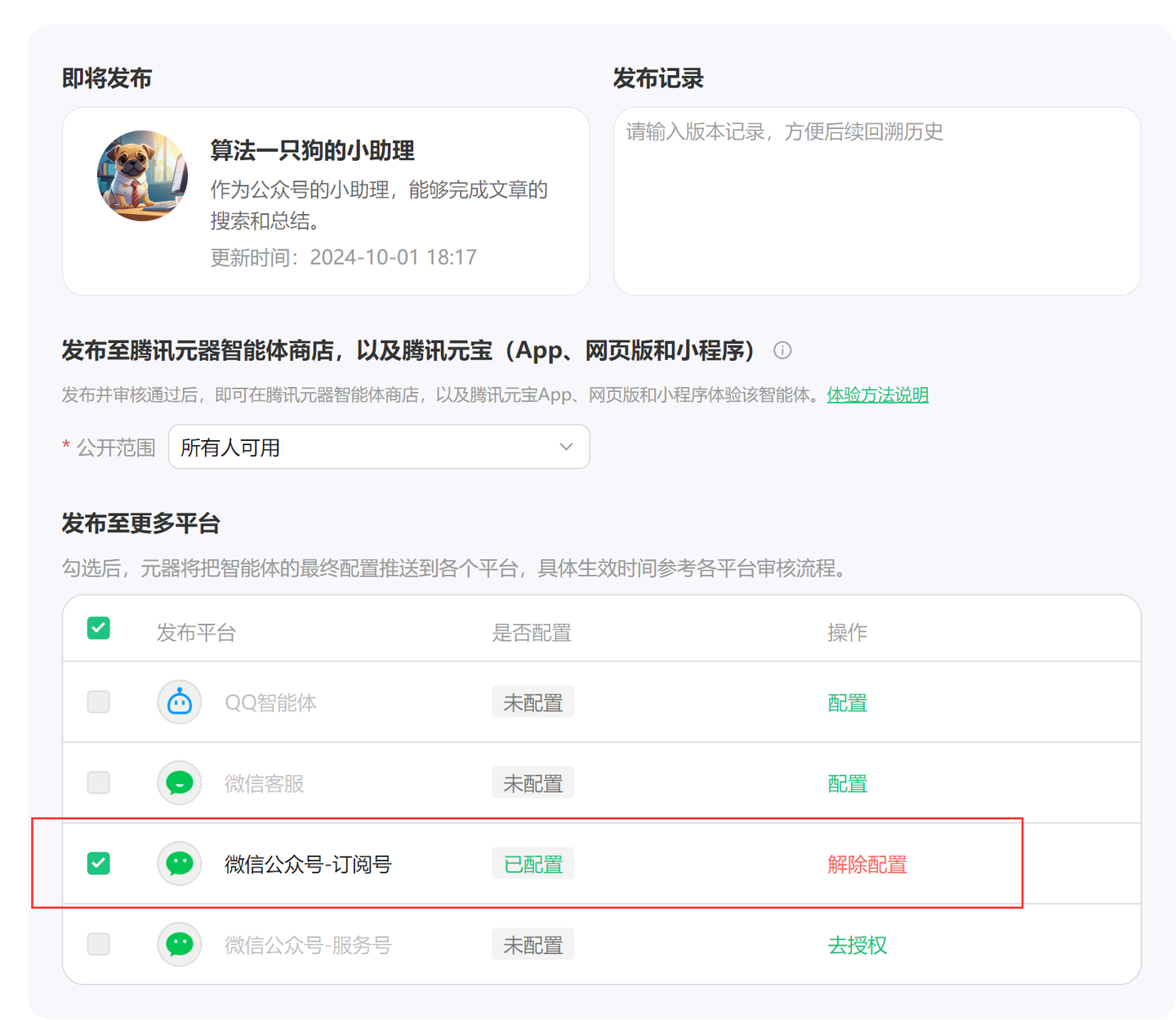Click the 已配置 status tag for 订阅号
This screenshot has width=1176, height=1020.
coord(532,863)
